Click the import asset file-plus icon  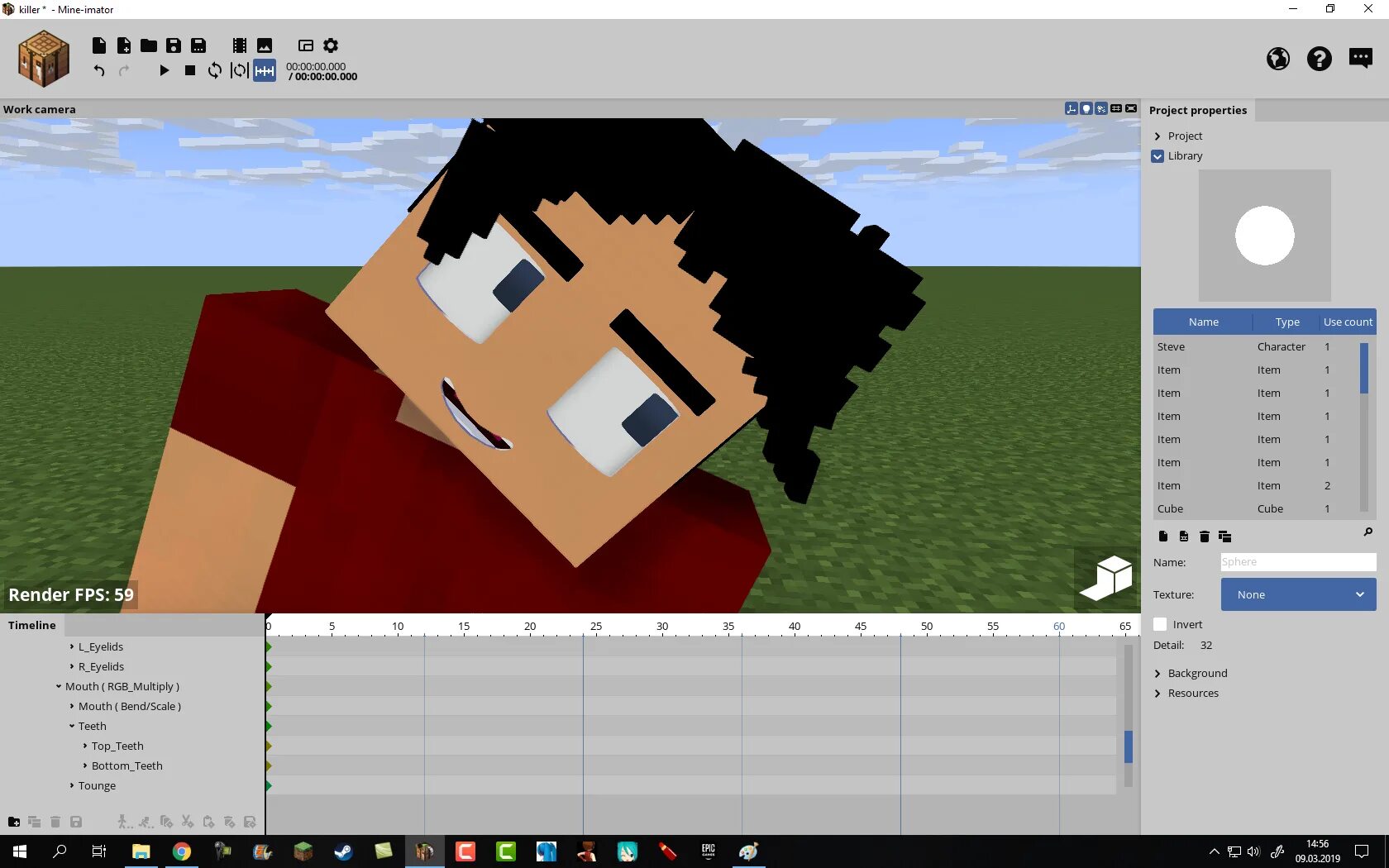click(124, 45)
